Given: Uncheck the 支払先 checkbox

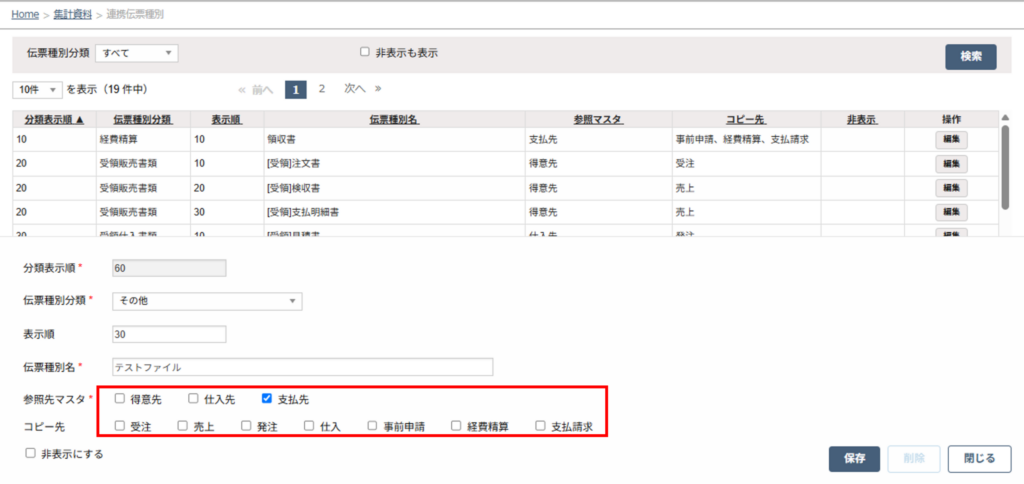Looking at the screenshot, I should (266, 397).
